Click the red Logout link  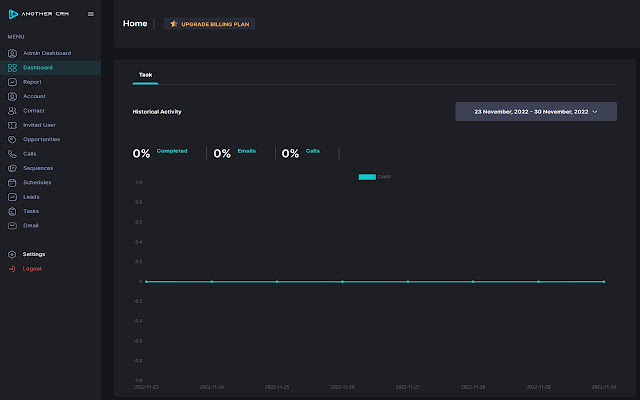pyautogui.click(x=32, y=269)
